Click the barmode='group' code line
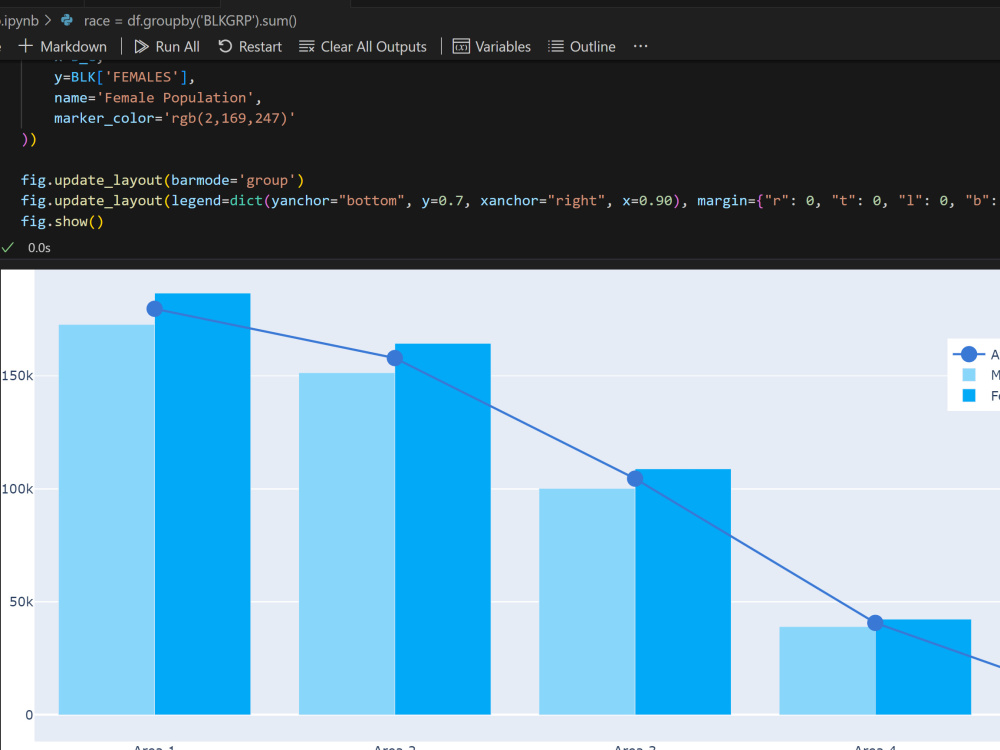Viewport: 1000px width, 750px height. [x=163, y=180]
